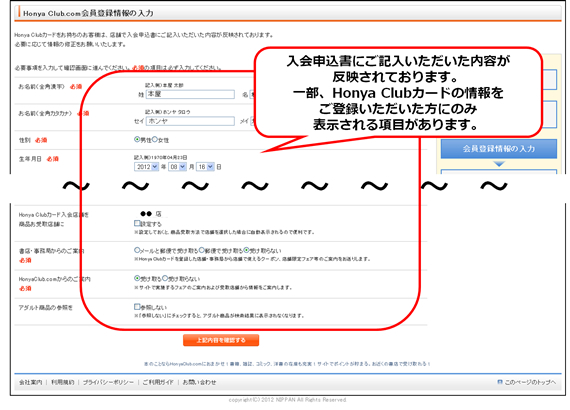Viewport: 570px width, 410px height.
Task: Click the セイ katakana field containing ホンヤ
Action: tap(190, 121)
